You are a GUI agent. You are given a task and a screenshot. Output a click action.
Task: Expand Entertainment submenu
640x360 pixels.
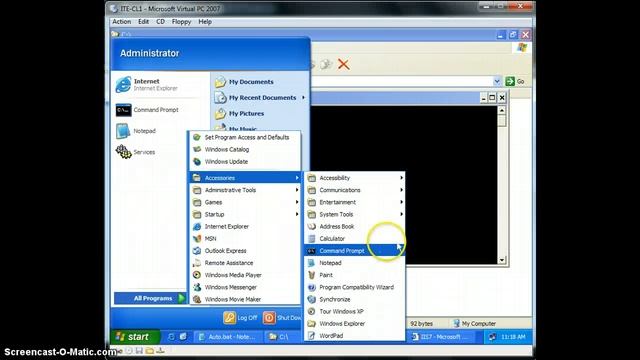[x=355, y=202]
